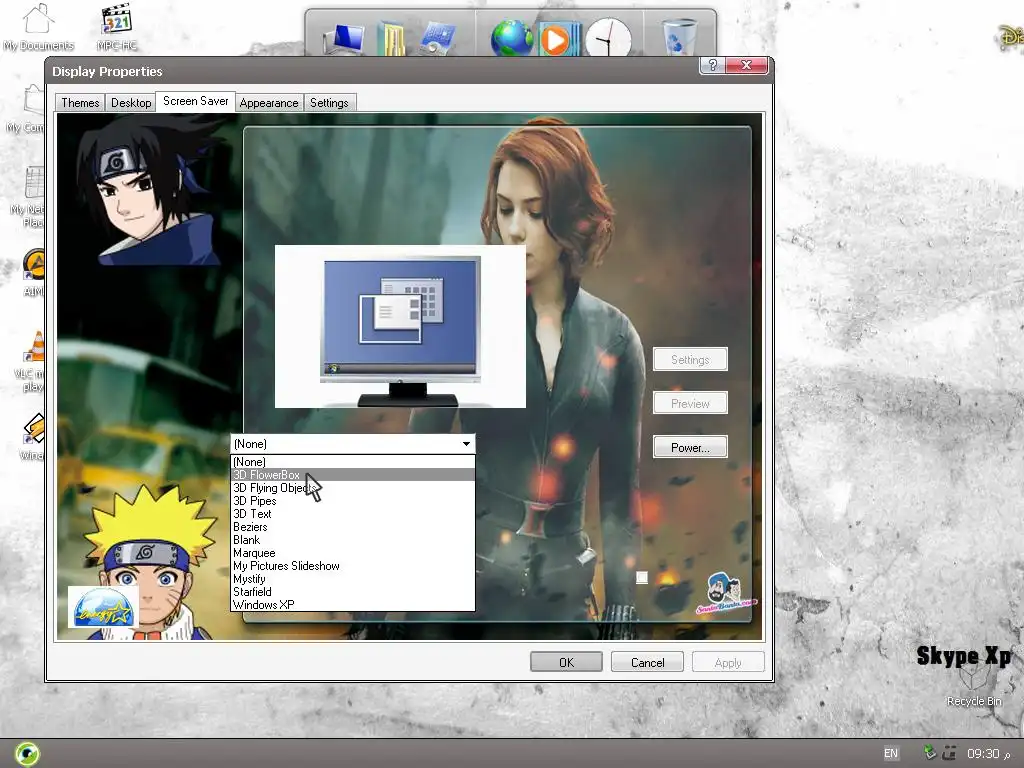Click the tray device icon beside clock
The image size is (1024, 768).
point(950,753)
